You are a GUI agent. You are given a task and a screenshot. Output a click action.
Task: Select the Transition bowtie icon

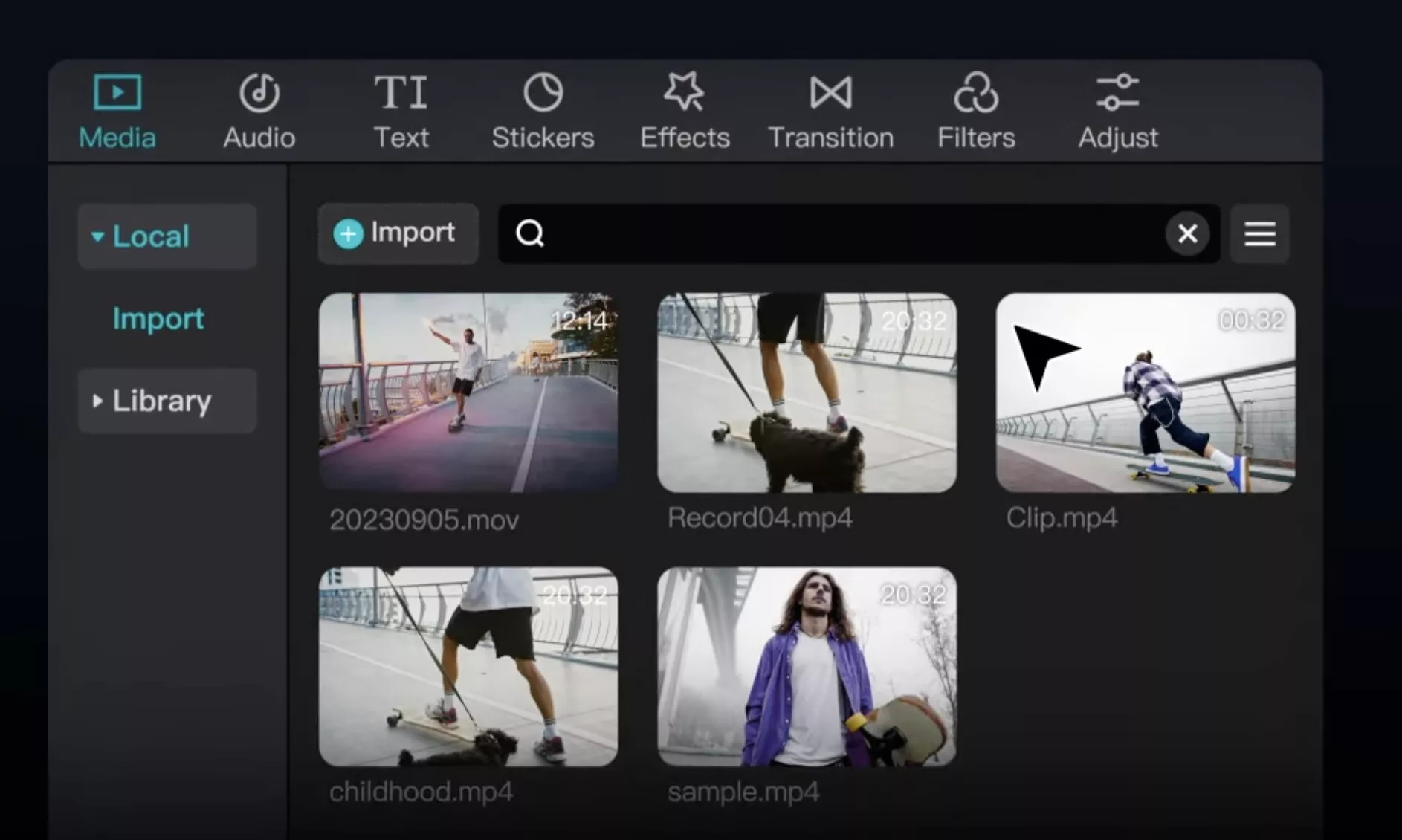[830, 94]
